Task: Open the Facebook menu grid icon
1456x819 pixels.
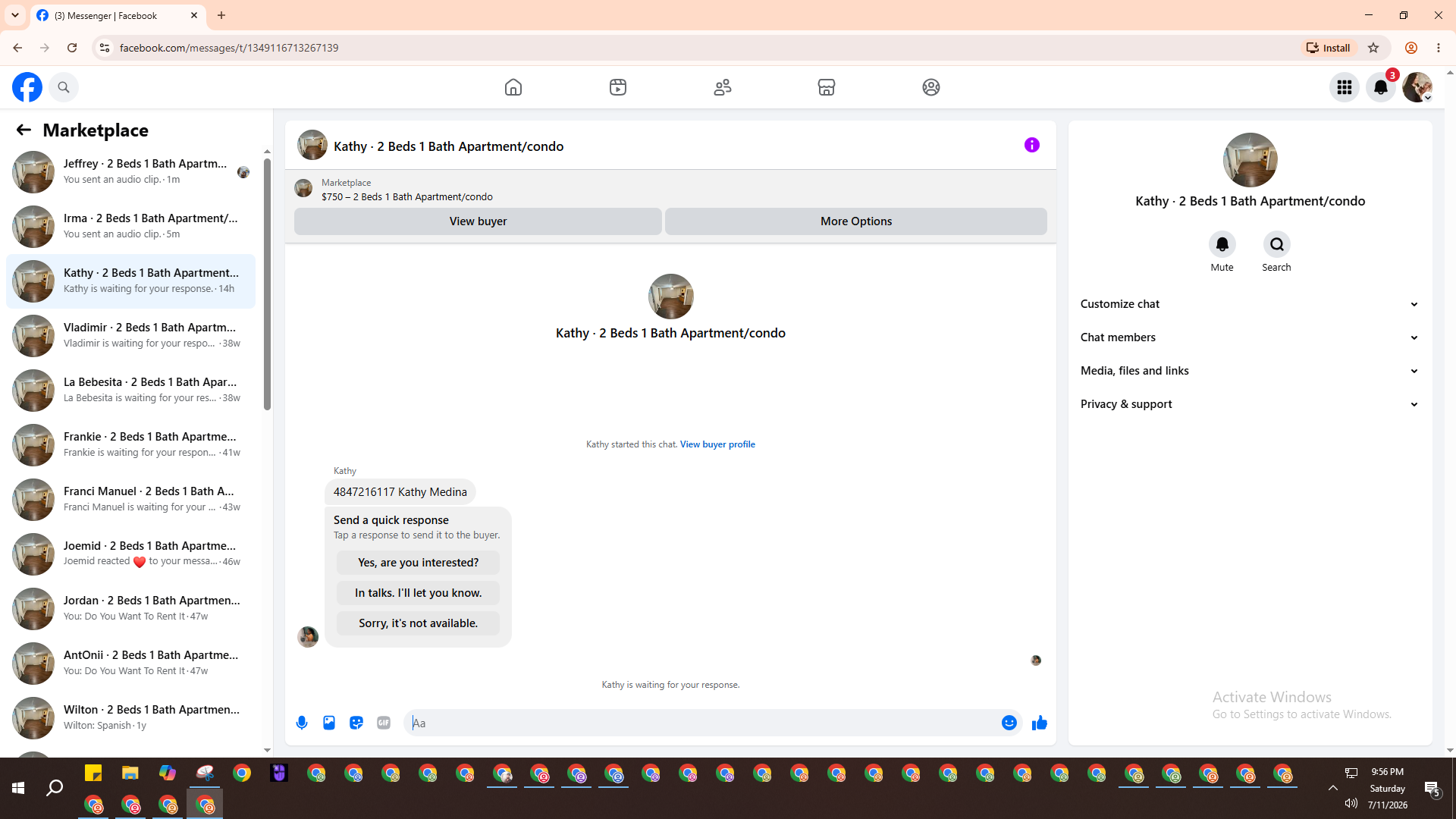Action: point(1345,87)
